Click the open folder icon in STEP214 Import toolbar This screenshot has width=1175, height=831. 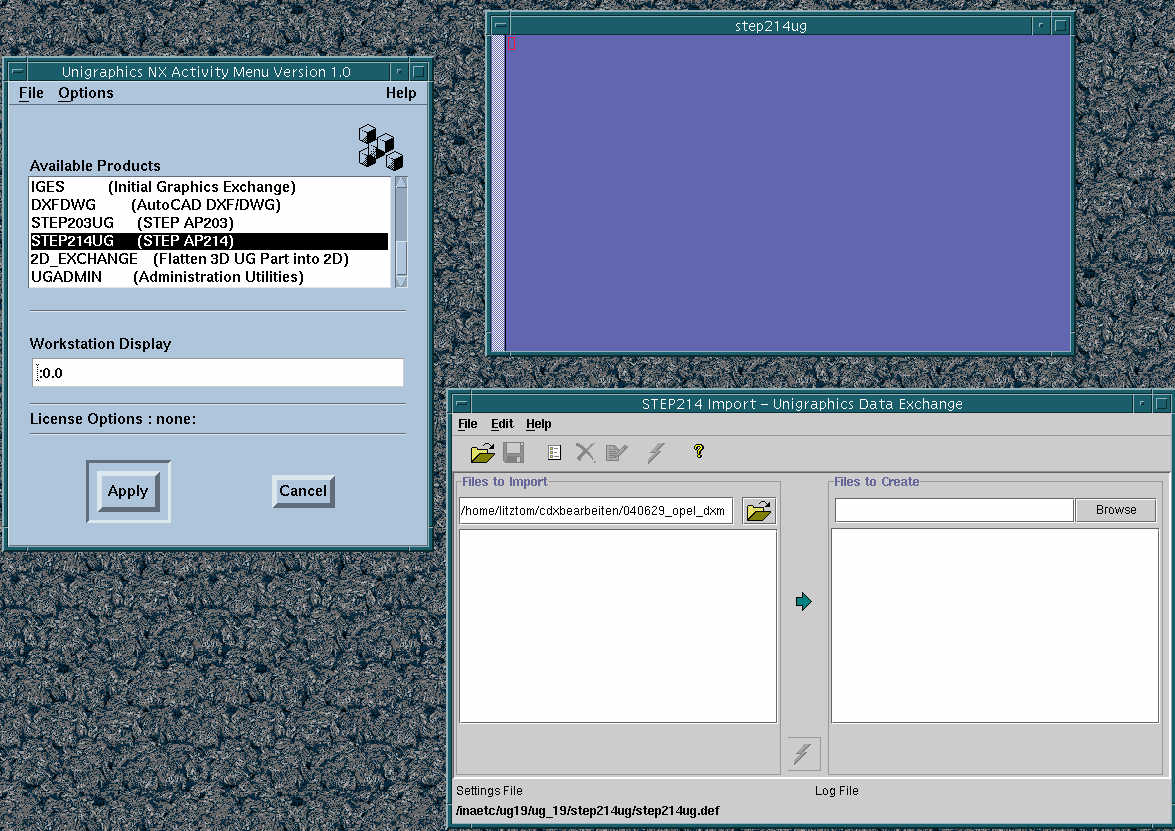point(483,453)
